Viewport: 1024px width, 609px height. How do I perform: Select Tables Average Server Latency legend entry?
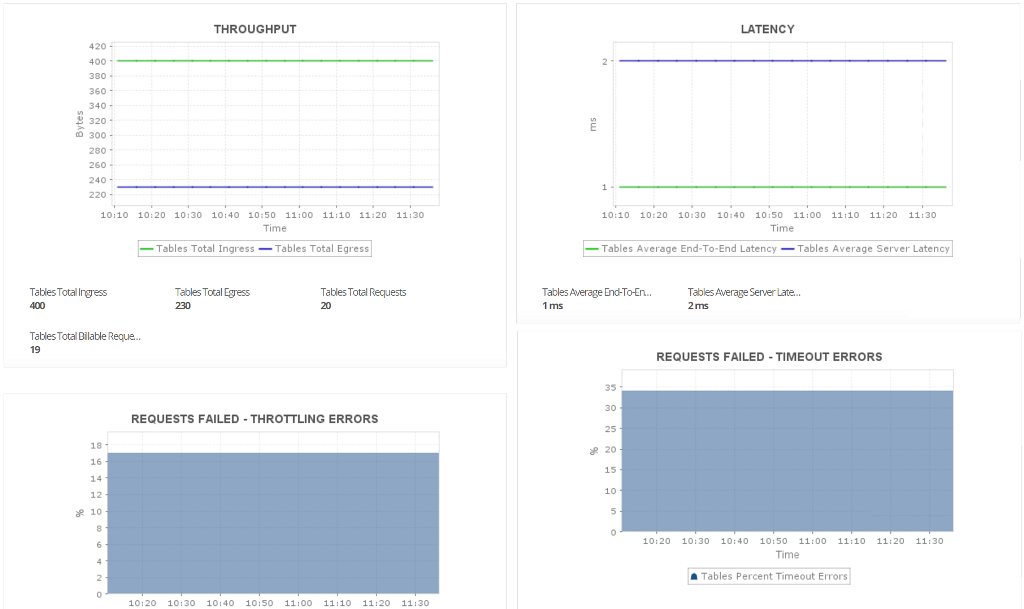click(x=866, y=249)
